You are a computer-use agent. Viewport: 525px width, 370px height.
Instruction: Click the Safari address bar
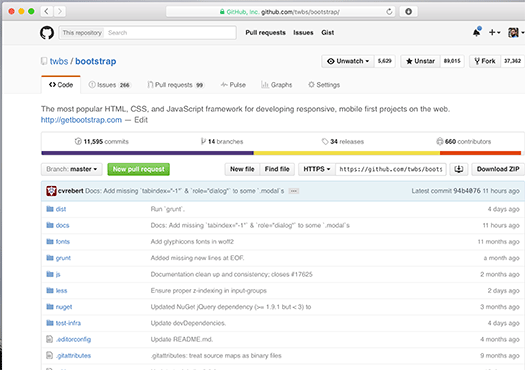(281, 12)
